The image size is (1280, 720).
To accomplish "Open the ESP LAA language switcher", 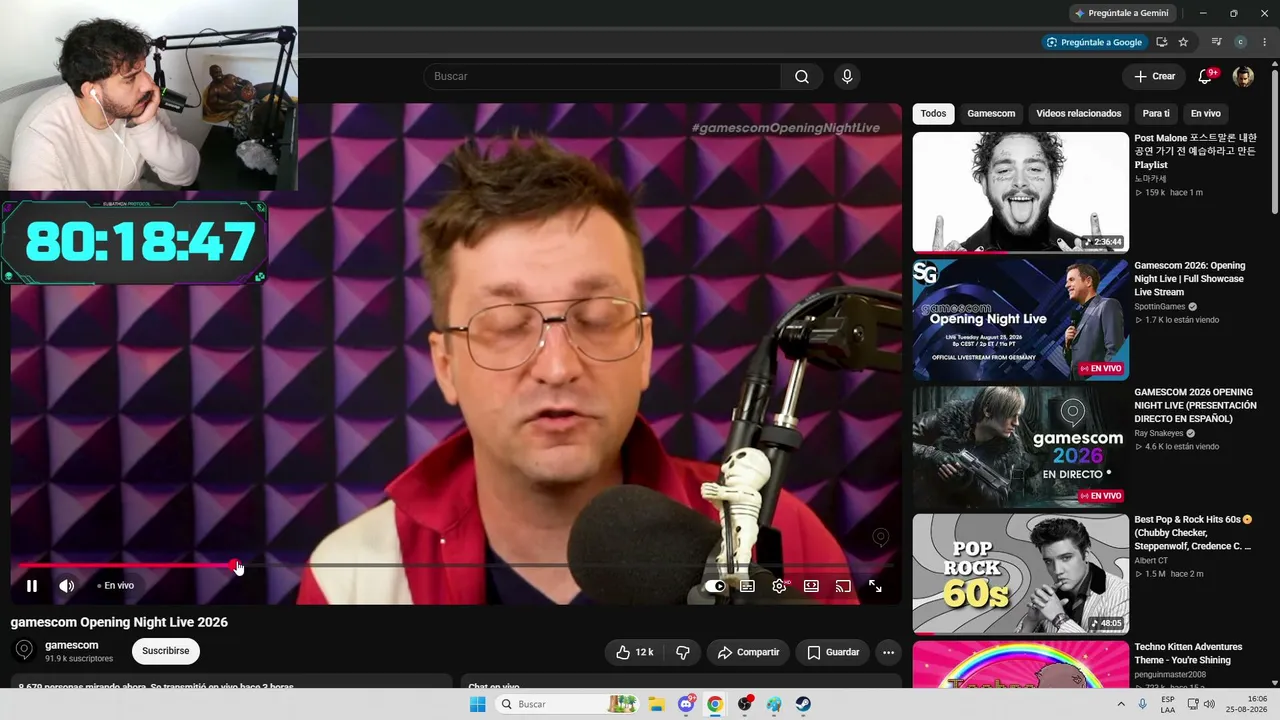I will coord(1168,704).
